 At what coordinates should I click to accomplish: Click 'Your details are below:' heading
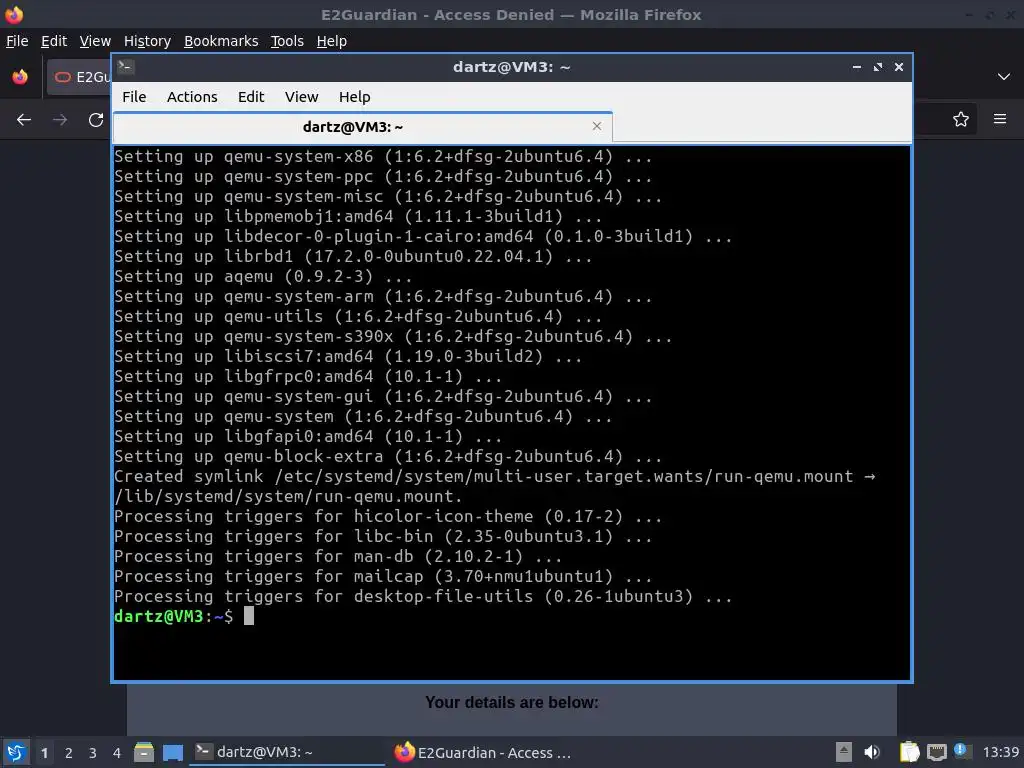[x=512, y=703]
